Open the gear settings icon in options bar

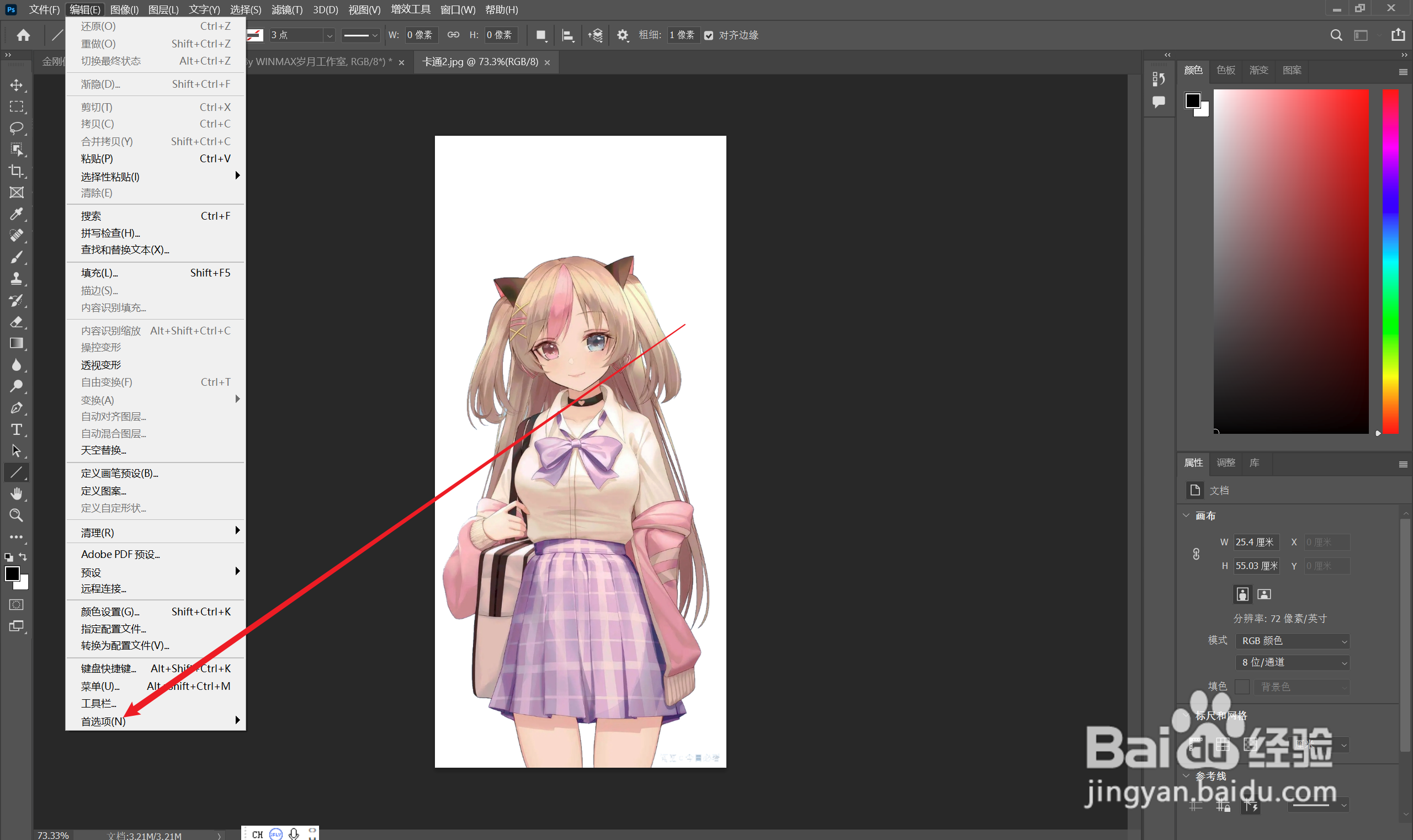(623, 35)
